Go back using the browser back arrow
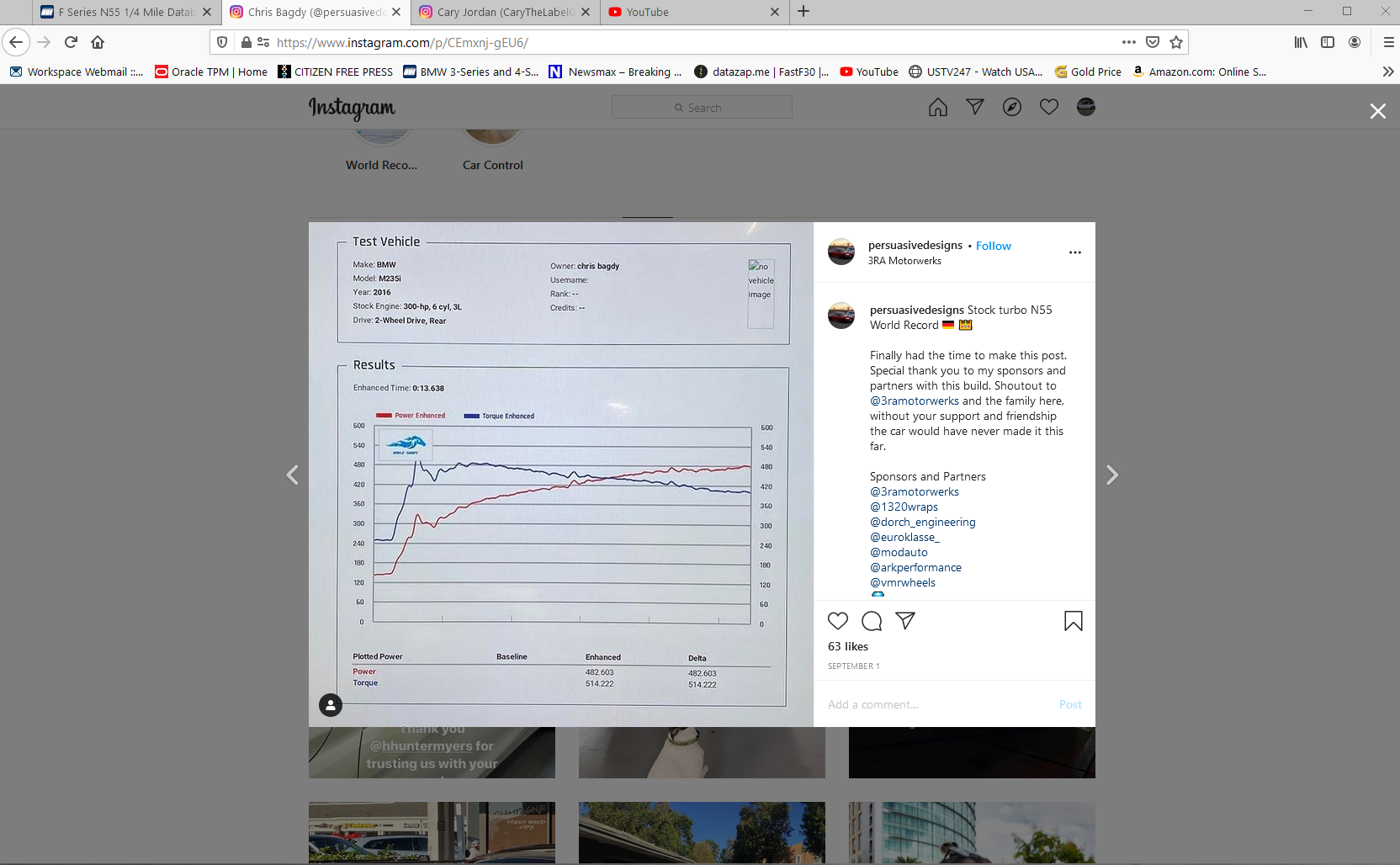Image resolution: width=1400 pixels, height=865 pixels. coord(16,42)
